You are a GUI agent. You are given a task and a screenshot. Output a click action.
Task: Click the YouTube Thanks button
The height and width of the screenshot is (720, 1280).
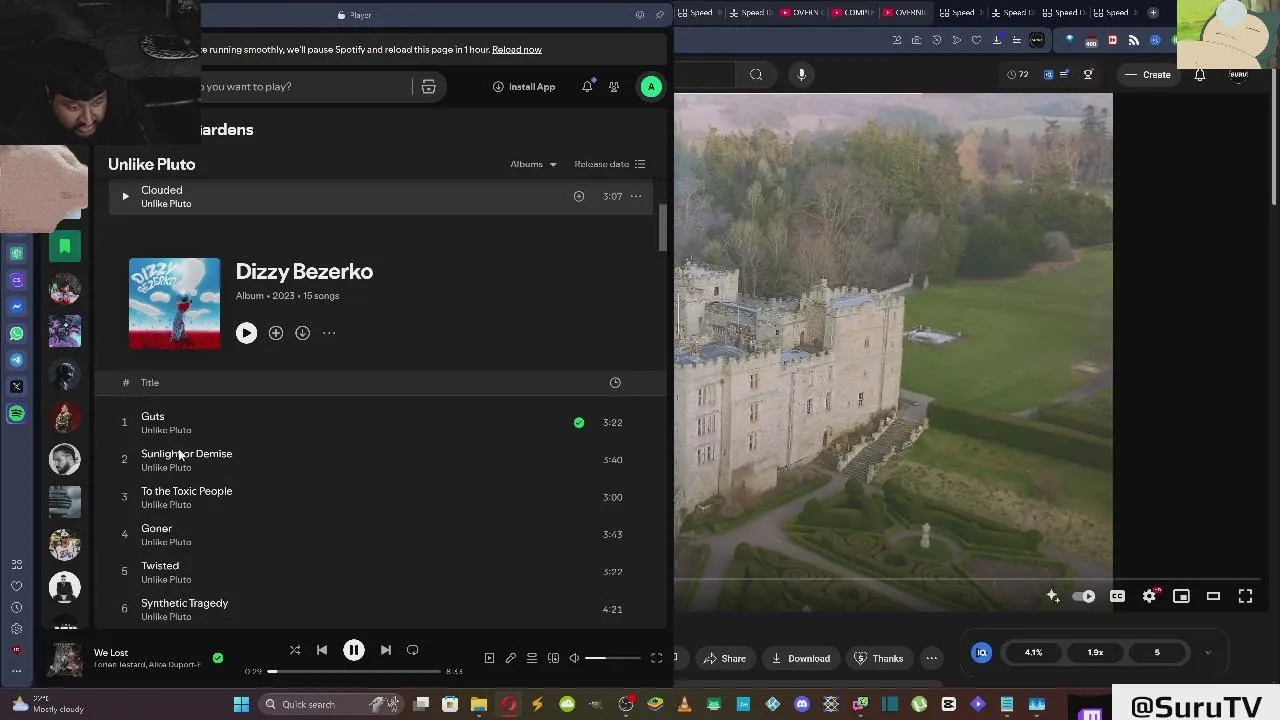tap(879, 658)
